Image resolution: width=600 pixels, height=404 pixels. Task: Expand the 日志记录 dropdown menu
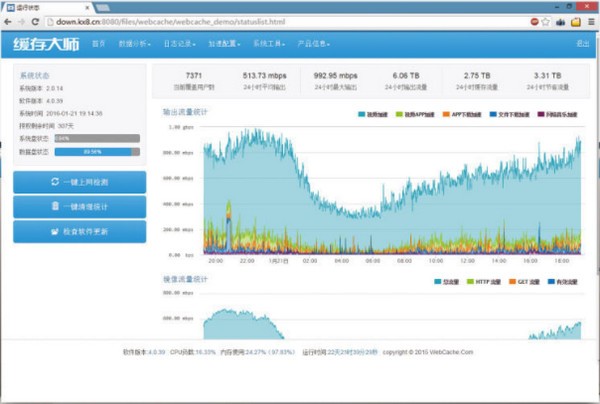[x=180, y=45]
